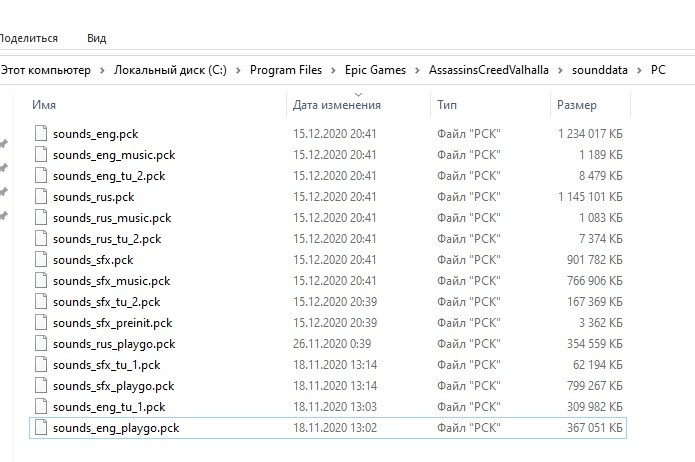
Task: Select file name sounds_rus_playgo.pck
Action: coord(114,344)
